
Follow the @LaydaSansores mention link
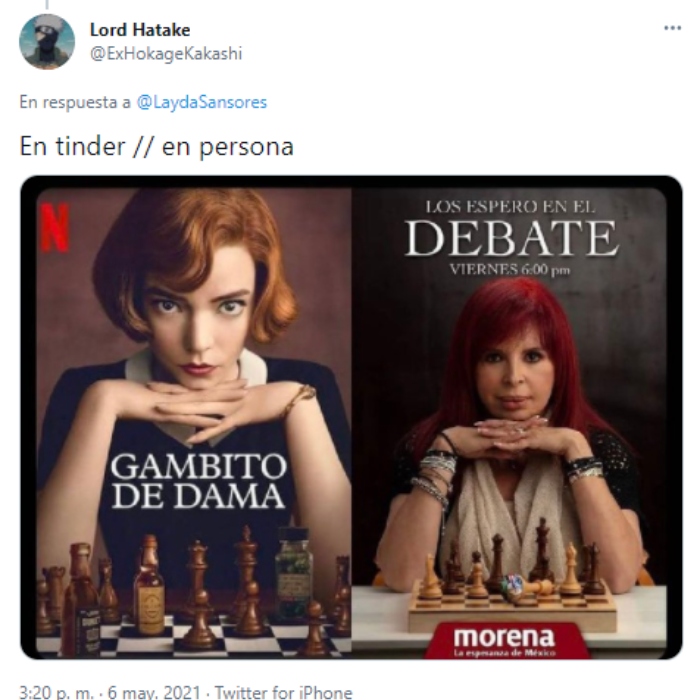point(201,102)
